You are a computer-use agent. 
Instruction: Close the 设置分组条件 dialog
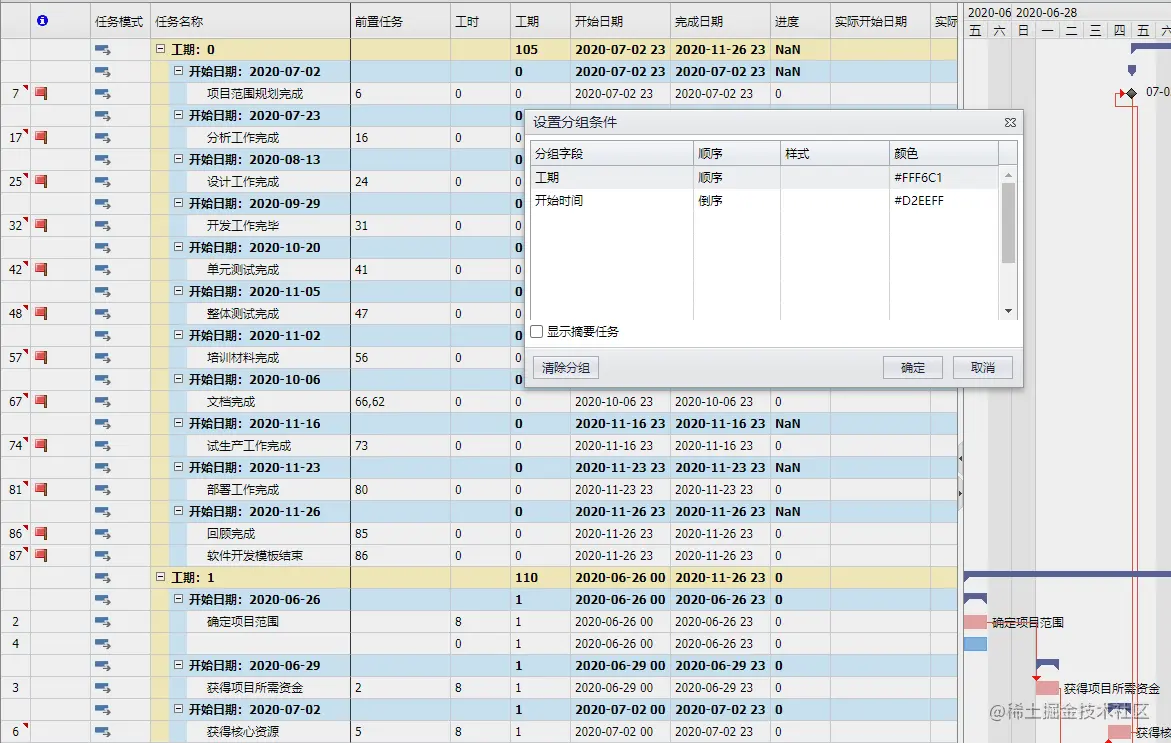pyautogui.click(x=1010, y=122)
